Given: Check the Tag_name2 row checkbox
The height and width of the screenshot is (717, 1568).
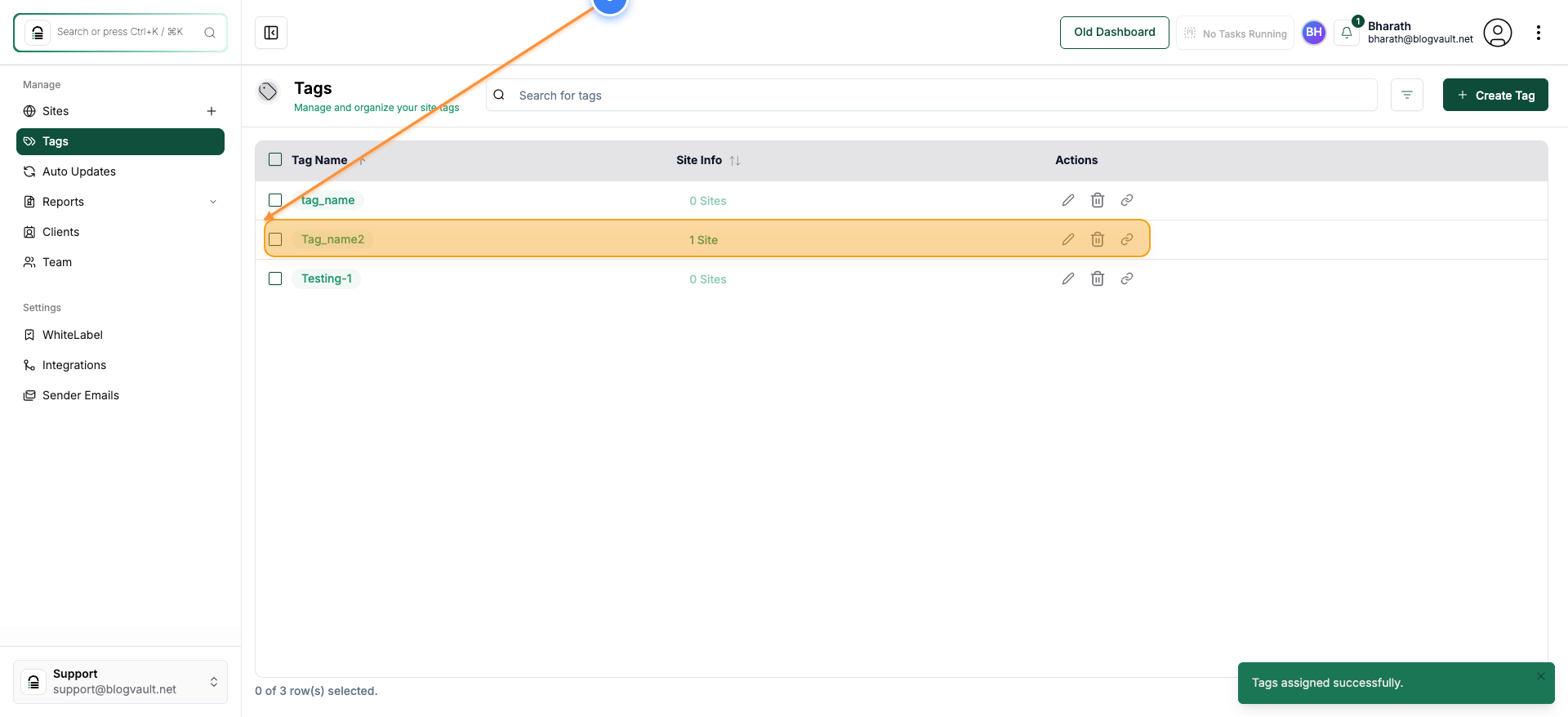Looking at the screenshot, I should (275, 239).
